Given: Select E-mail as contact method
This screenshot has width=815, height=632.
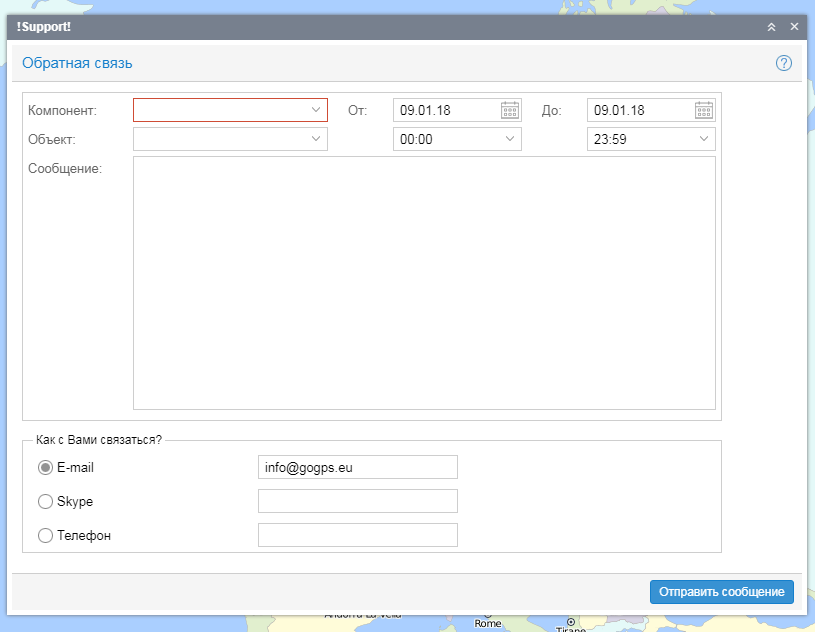Looking at the screenshot, I should (45, 467).
